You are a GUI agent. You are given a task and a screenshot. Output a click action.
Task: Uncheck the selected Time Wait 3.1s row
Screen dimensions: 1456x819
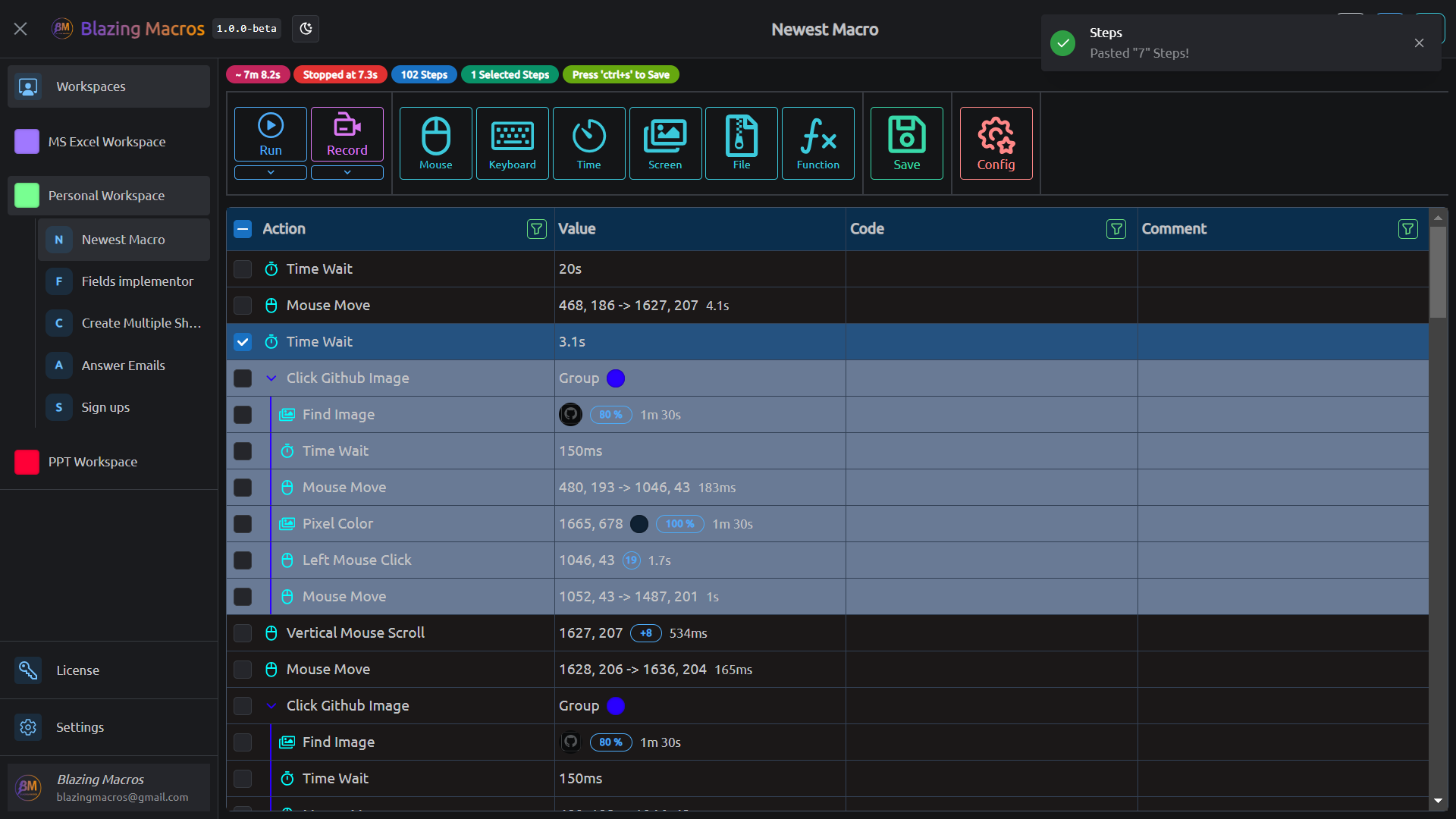tap(243, 342)
